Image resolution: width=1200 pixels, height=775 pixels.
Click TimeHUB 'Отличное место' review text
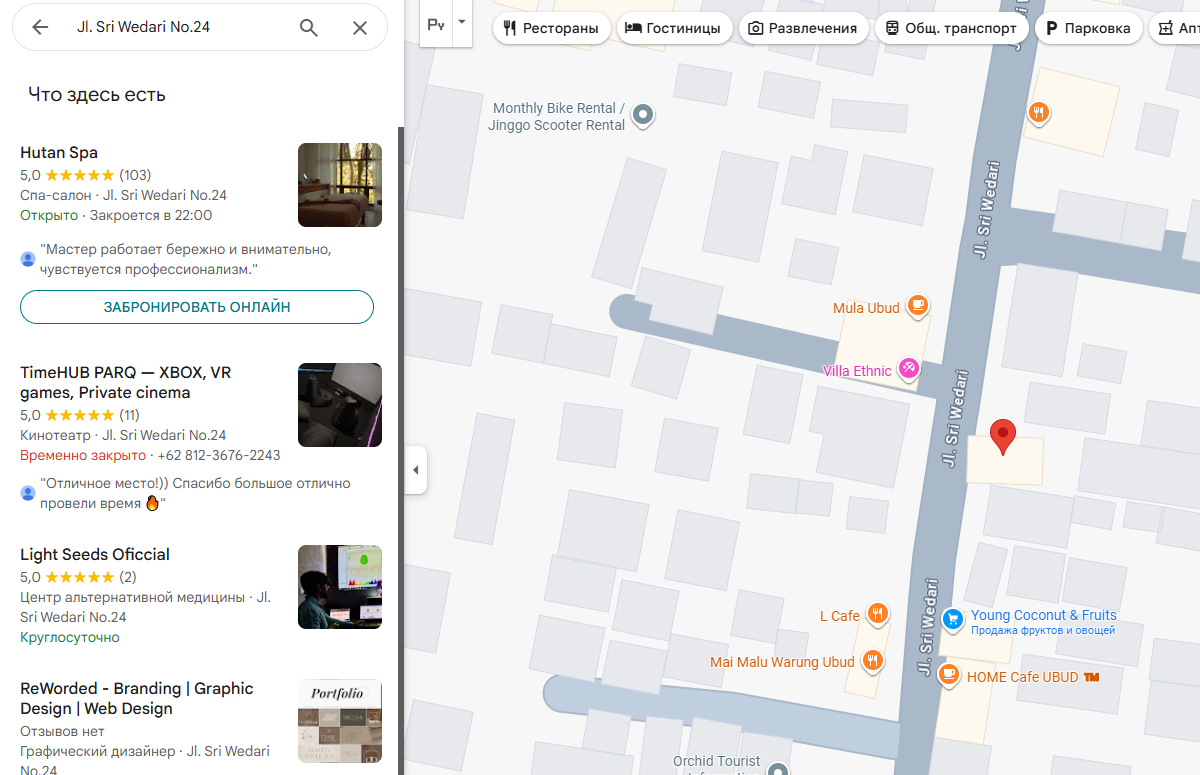tap(195, 493)
